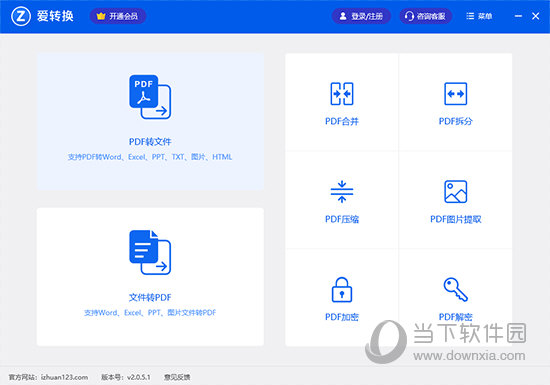Image resolution: width=550 pixels, height=385 pixels.
Task: Click the 文件转PDF title text
Action: (x=150, y=297)
